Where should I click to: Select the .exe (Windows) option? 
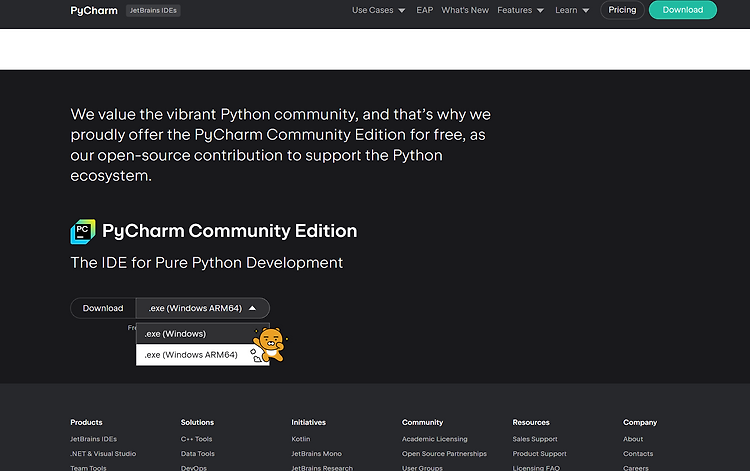[203, 334]
